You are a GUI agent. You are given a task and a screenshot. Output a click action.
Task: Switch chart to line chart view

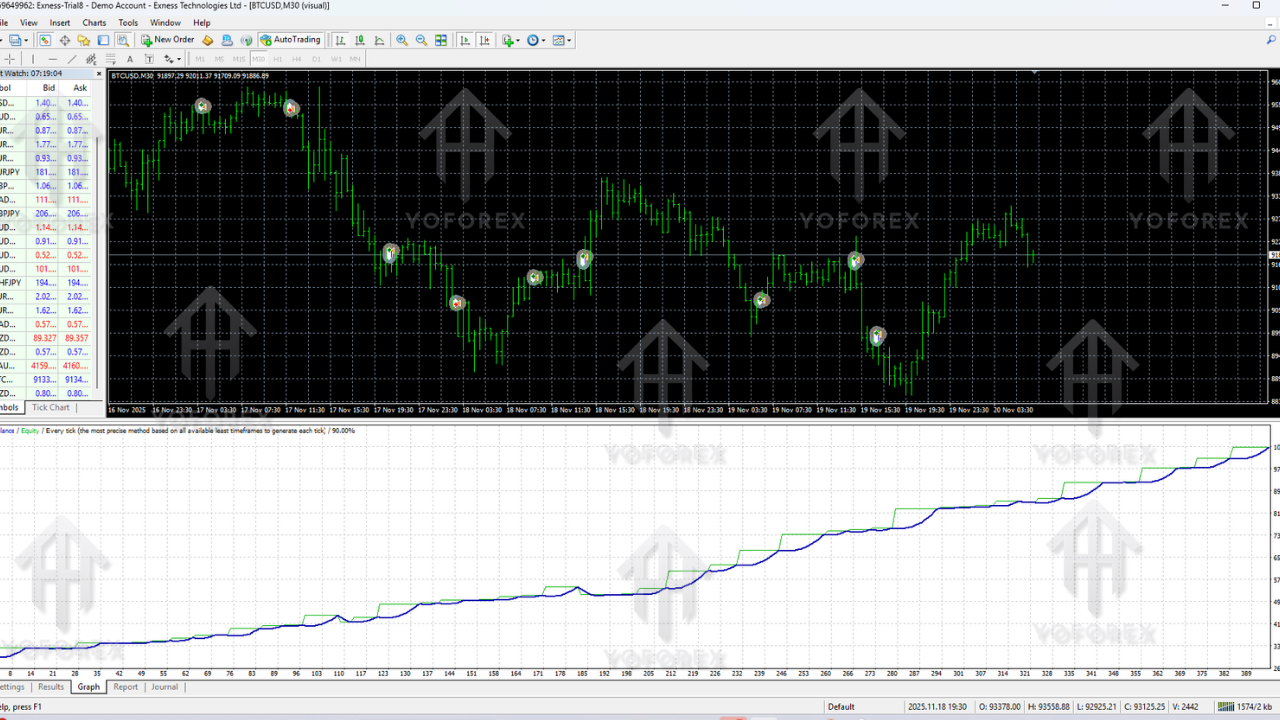coord(379,40)
